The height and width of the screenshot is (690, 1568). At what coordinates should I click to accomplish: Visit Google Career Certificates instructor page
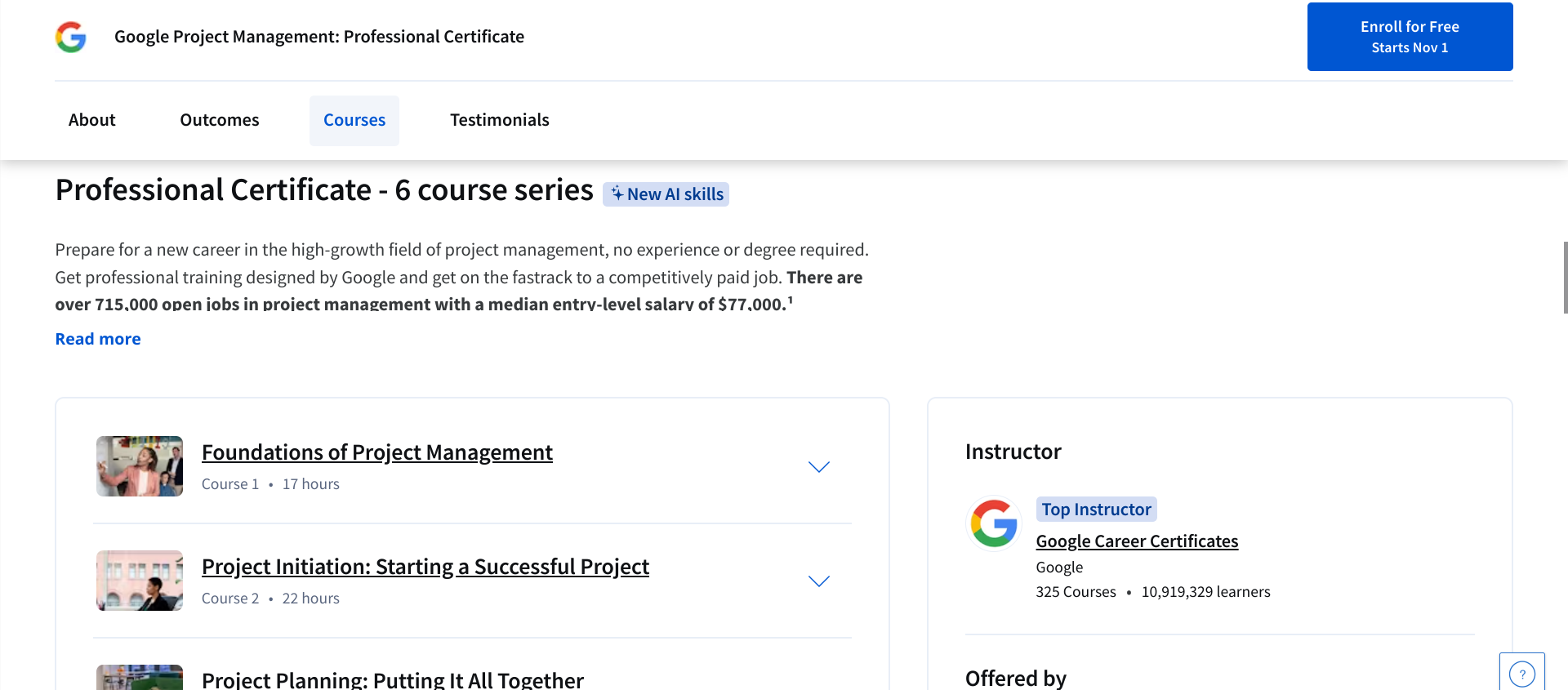(1137, 541)
